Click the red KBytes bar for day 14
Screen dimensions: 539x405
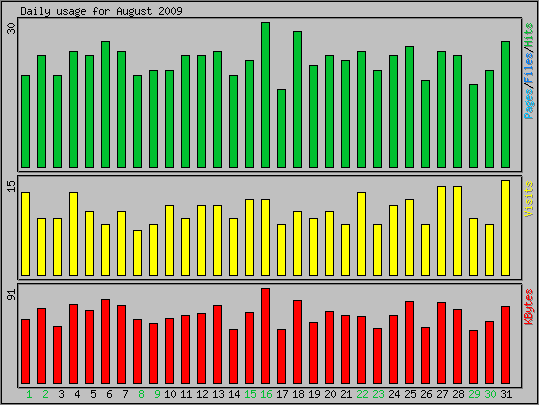click(233, 357)
